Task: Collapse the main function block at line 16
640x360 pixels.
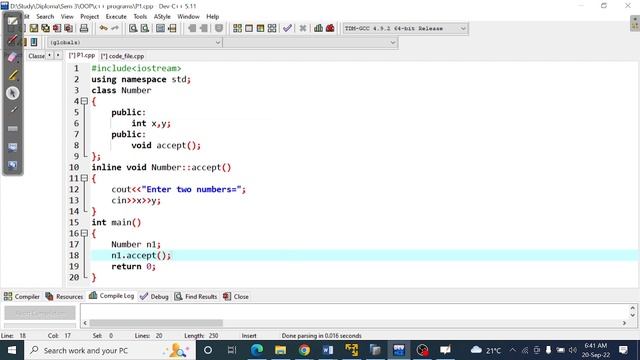Action: (84, 233)
